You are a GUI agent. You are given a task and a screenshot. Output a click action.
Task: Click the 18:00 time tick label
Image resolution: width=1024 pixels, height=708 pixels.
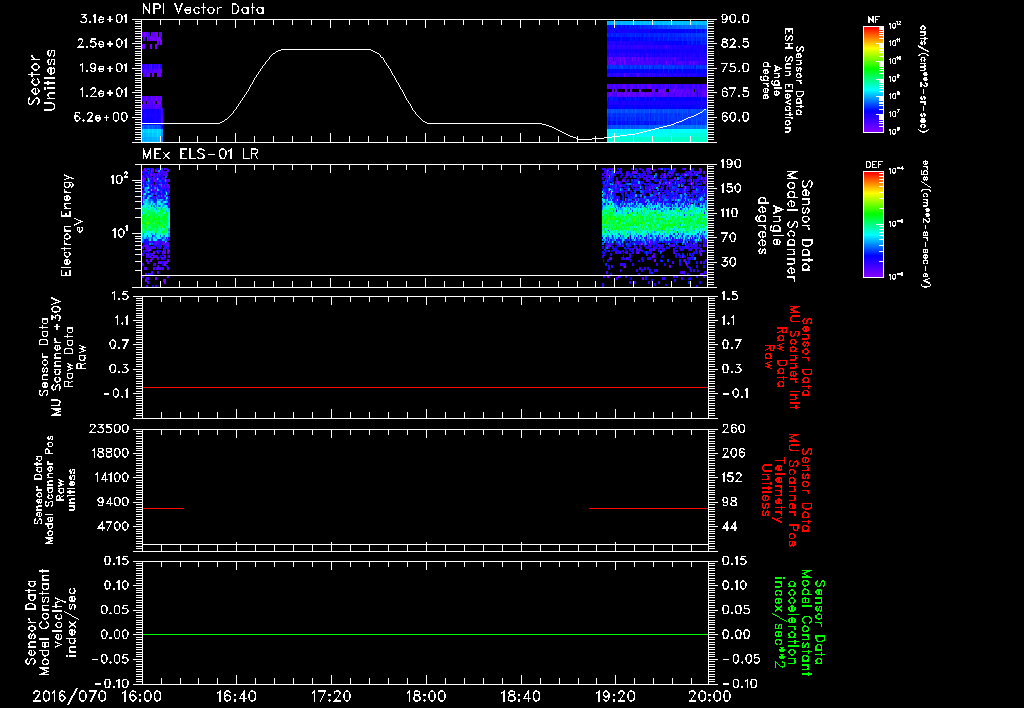[426, 696]
